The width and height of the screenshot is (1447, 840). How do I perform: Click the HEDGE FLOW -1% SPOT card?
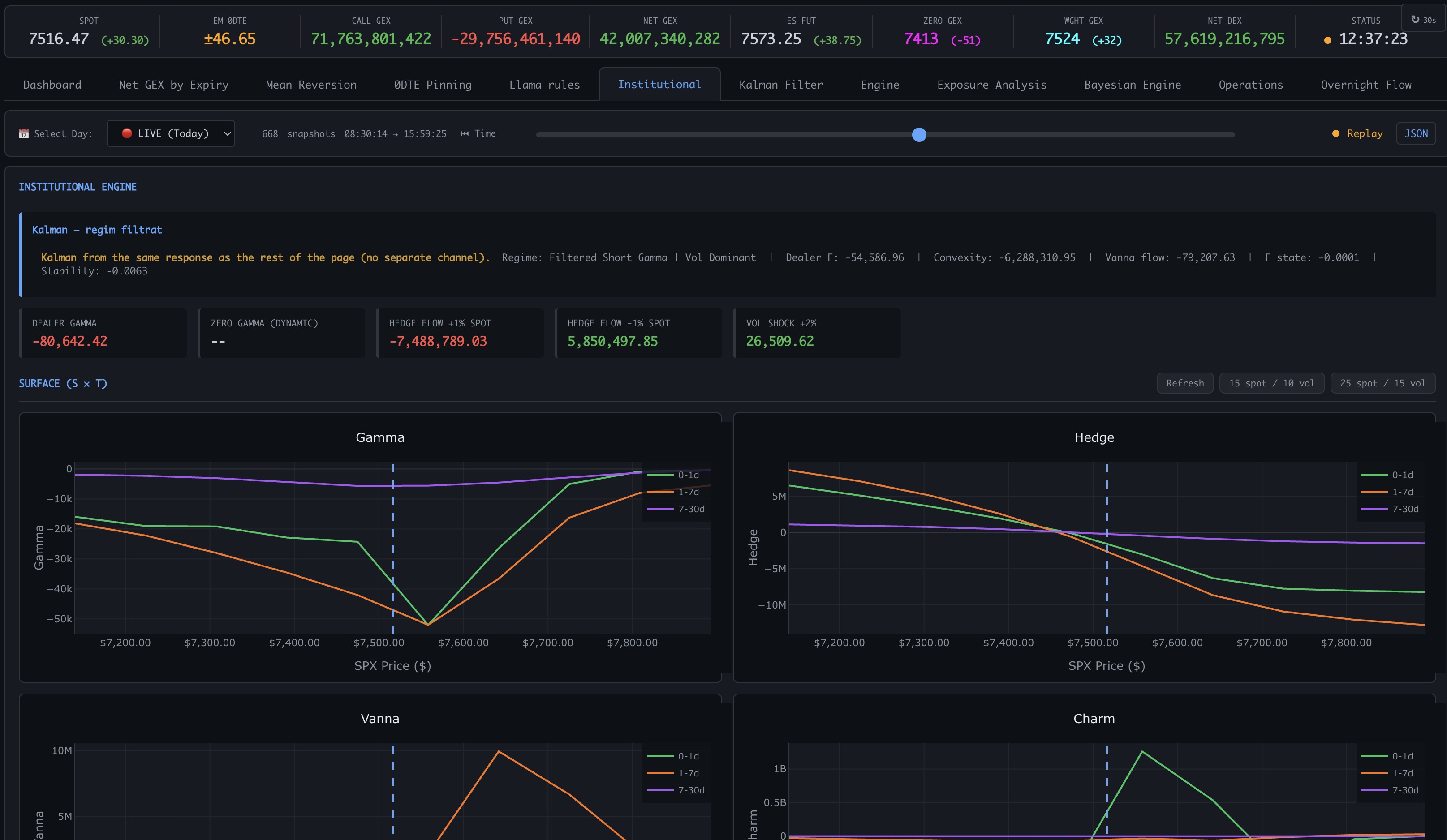pyautogui.click(x=638, y=333)
